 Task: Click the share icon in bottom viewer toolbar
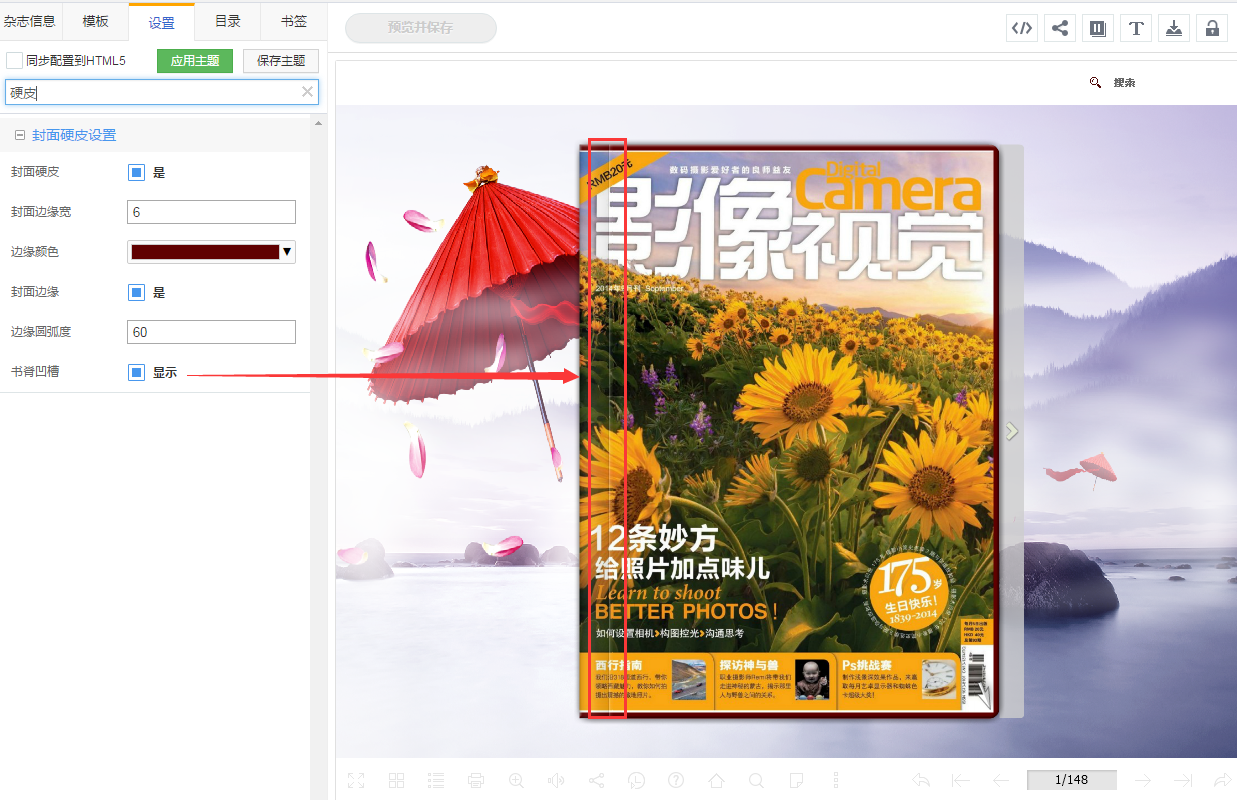point(596,780)
